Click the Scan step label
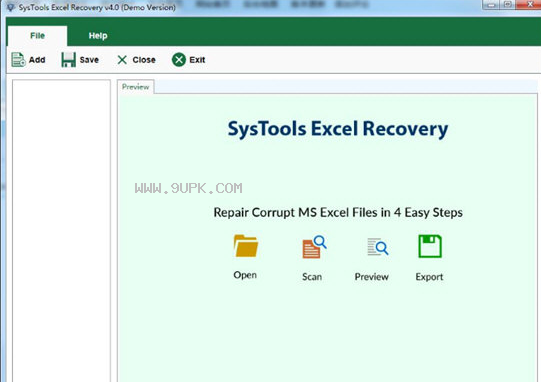Screen dimensions: 541x382 (x=312, y=277)
